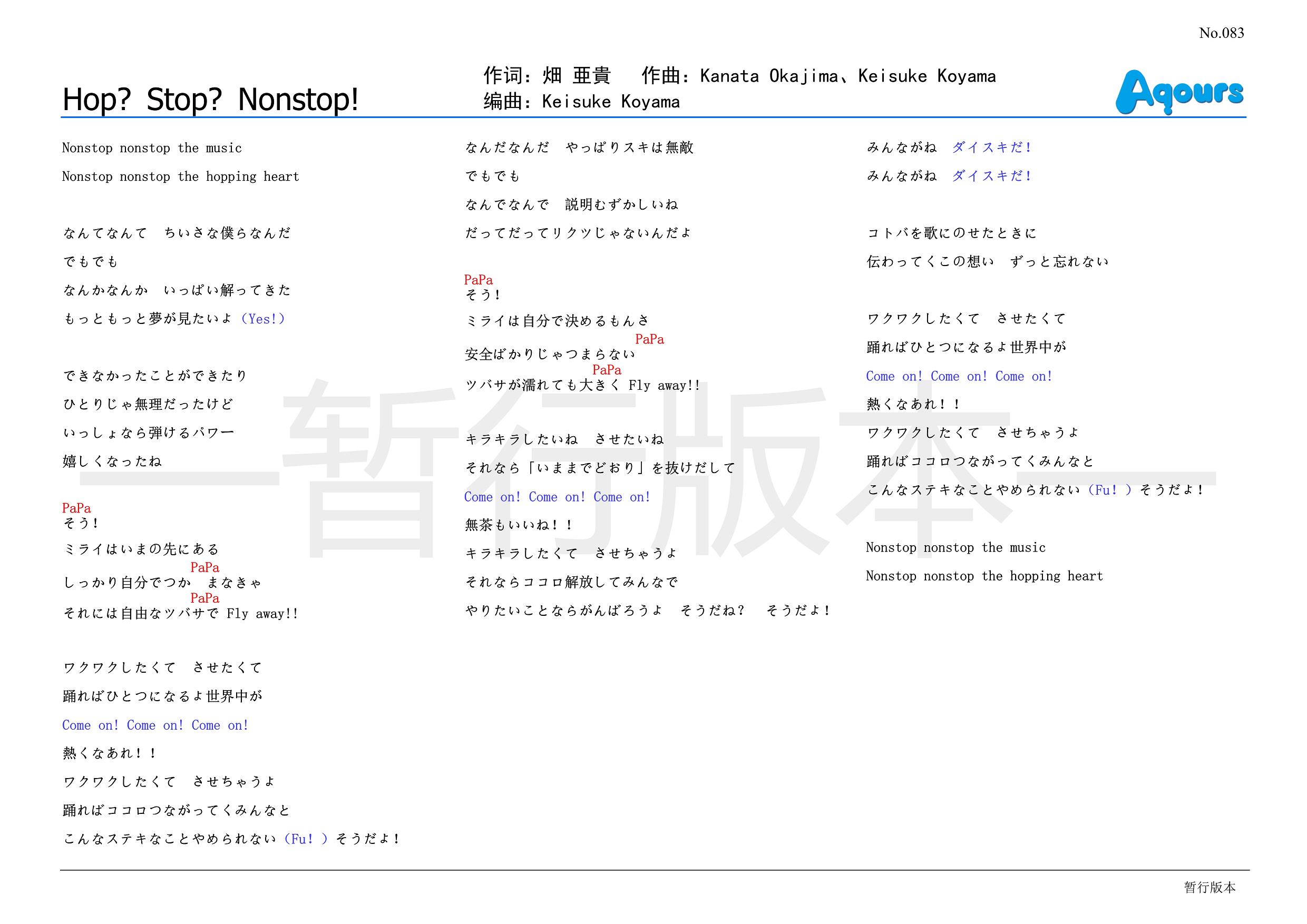The height and width of the screenshot is (924, 1307).
Task: Click the first blue ダイスキだ! text
Action: point(992,148)
